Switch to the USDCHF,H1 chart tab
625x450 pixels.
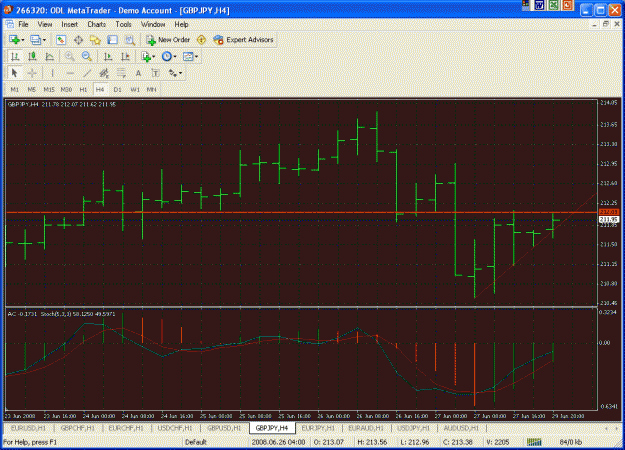[175, 428]
